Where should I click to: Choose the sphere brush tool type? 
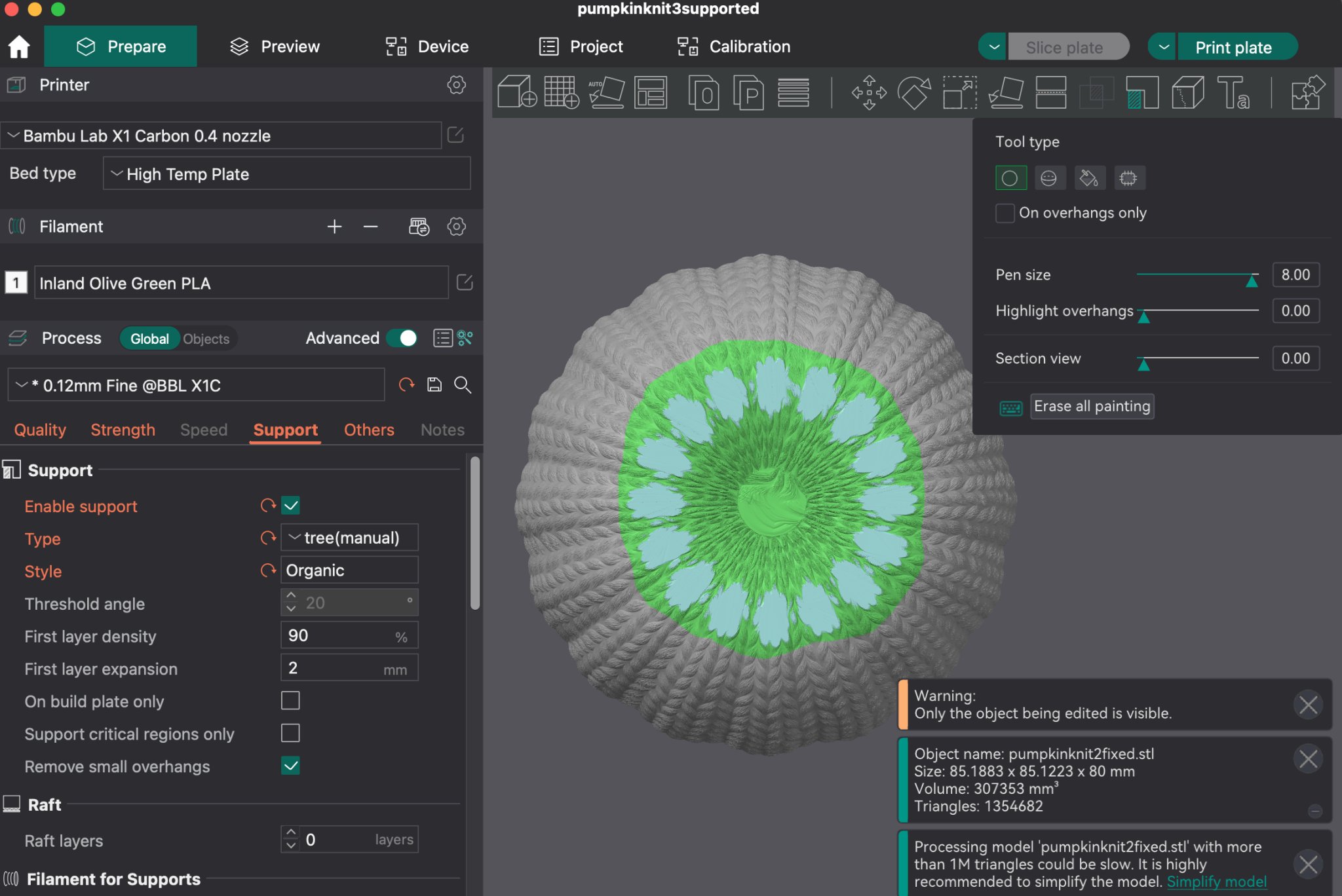(1048, 178)
